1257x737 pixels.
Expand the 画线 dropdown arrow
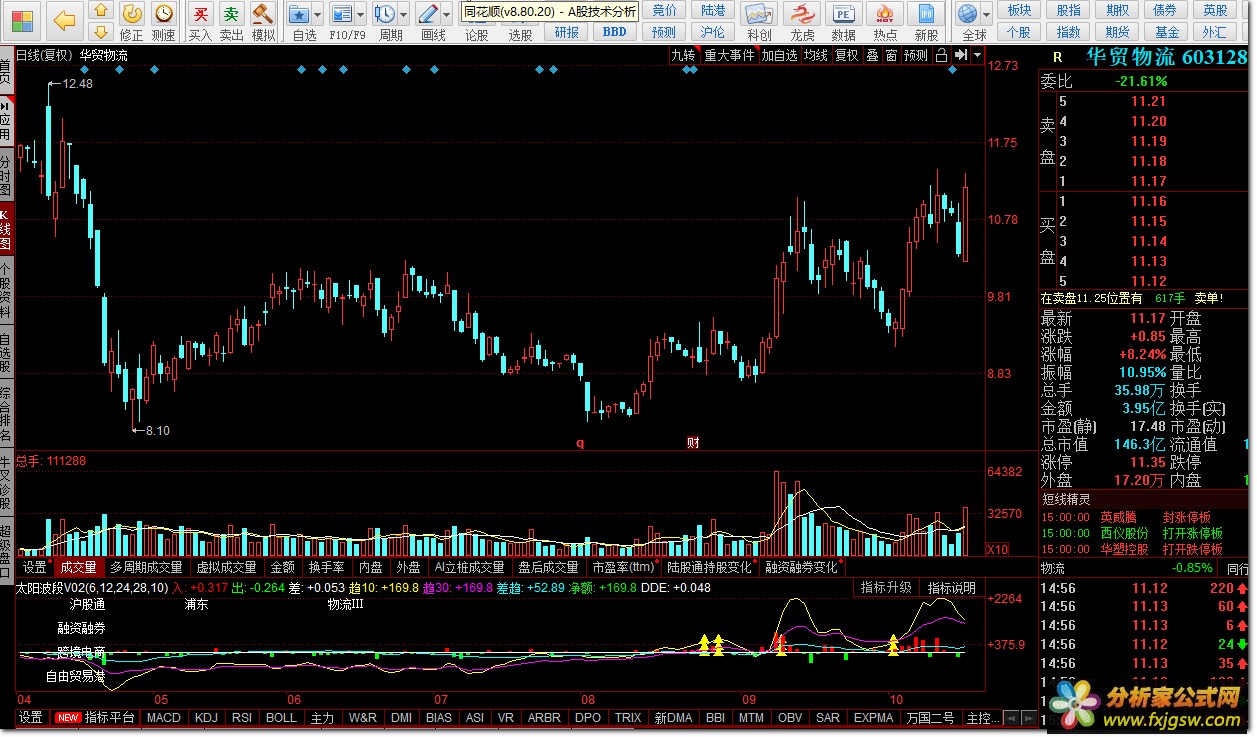point(447,16)
